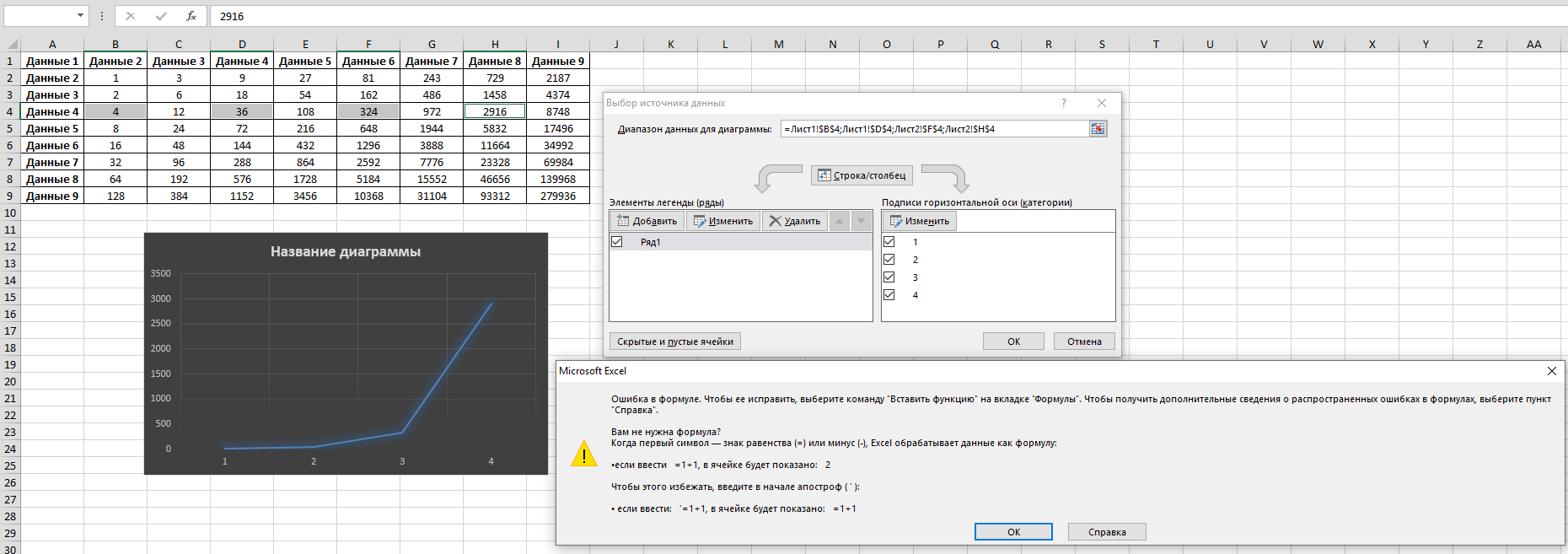Open the Name Box dropdown arrow

coord(81,16)
